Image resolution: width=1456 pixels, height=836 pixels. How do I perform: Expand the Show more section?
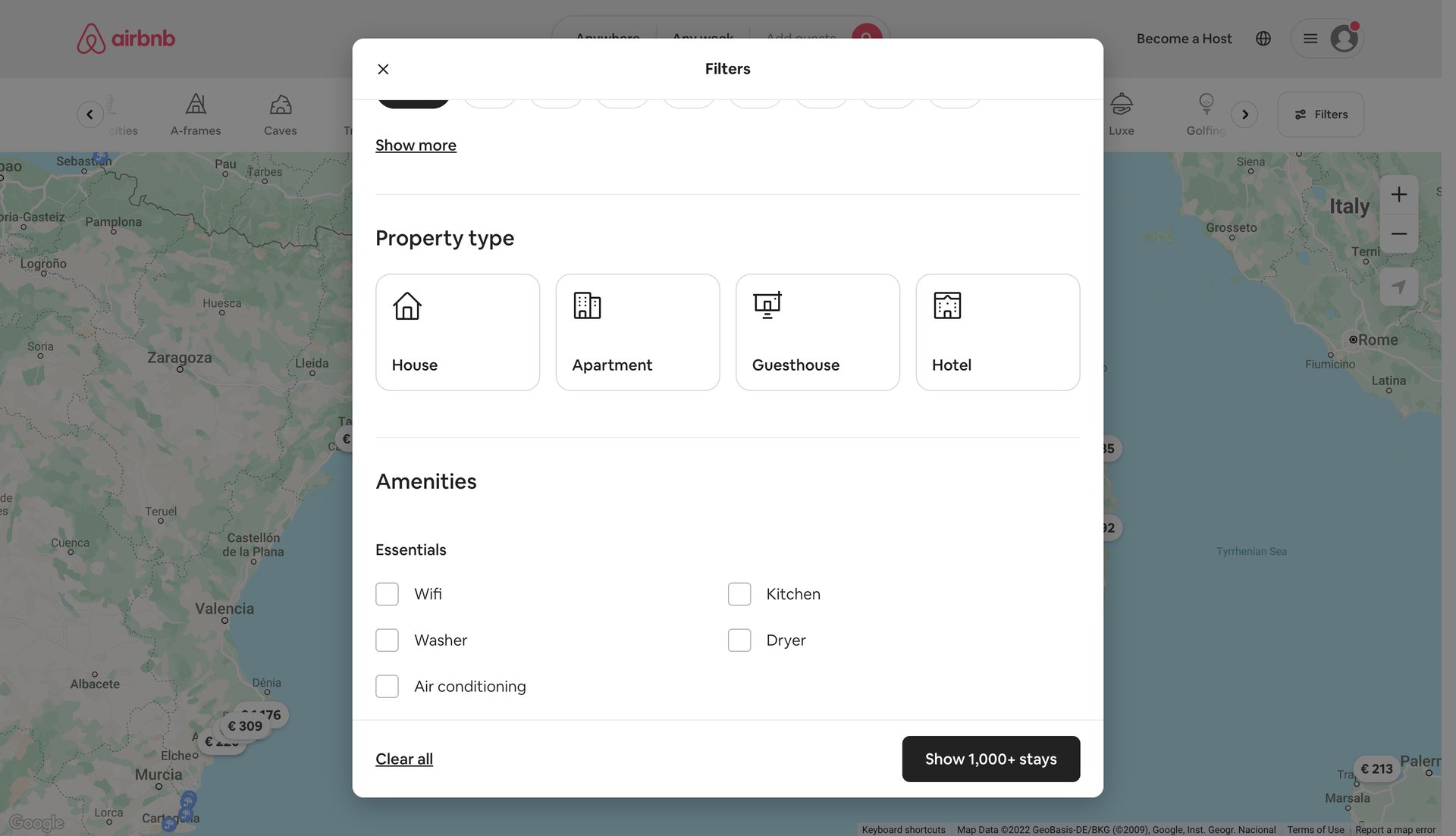(416, 145)
